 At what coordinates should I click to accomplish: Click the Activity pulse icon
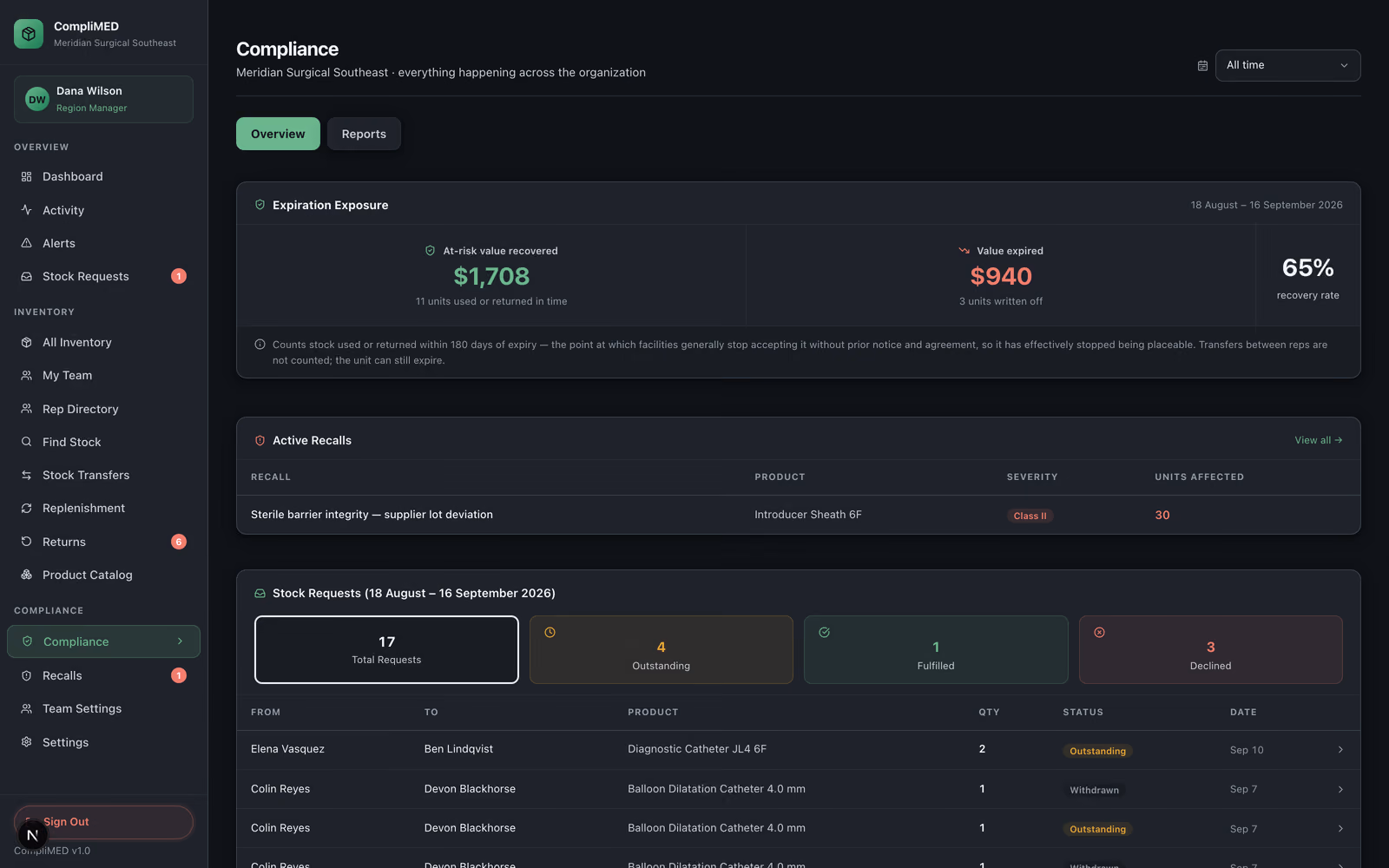(26, 210)
